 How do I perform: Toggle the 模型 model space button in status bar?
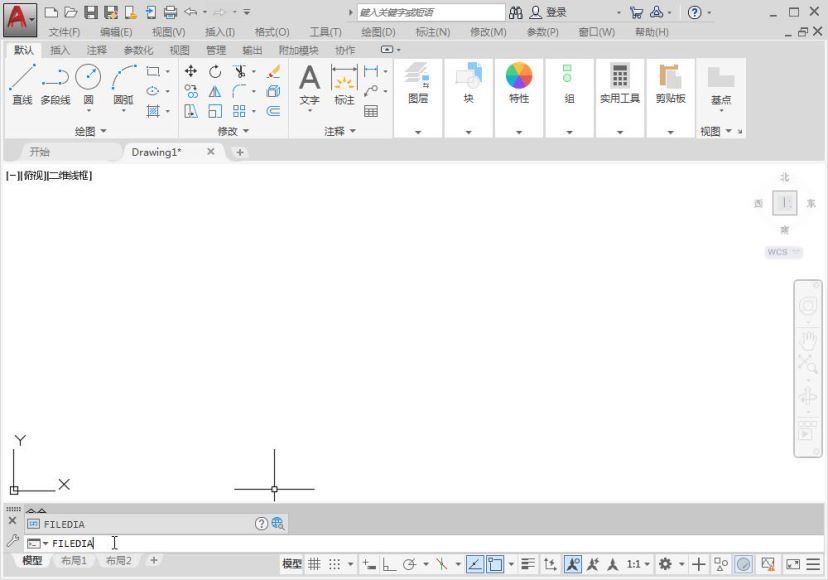point(292,564)
